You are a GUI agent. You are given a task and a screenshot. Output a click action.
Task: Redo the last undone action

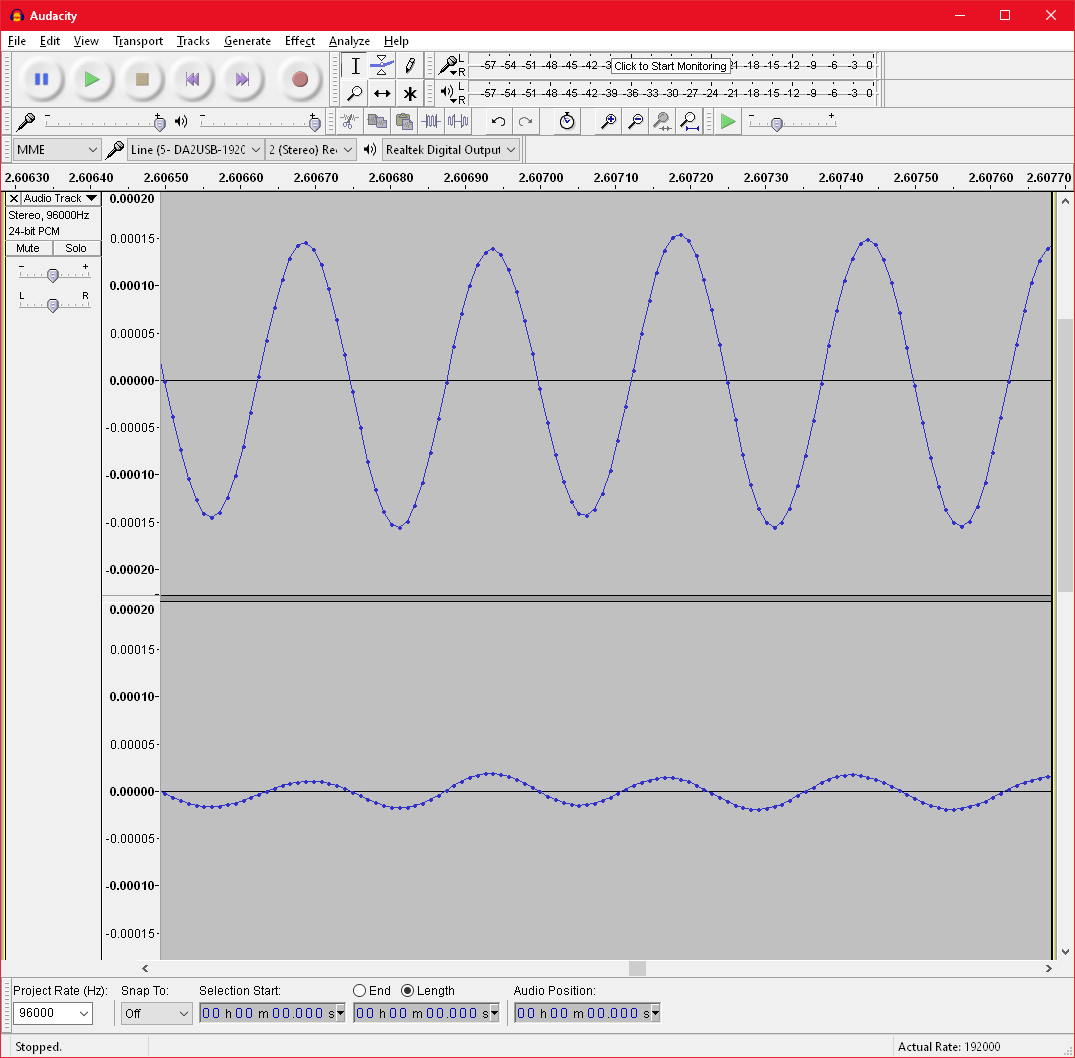point(525,122)
